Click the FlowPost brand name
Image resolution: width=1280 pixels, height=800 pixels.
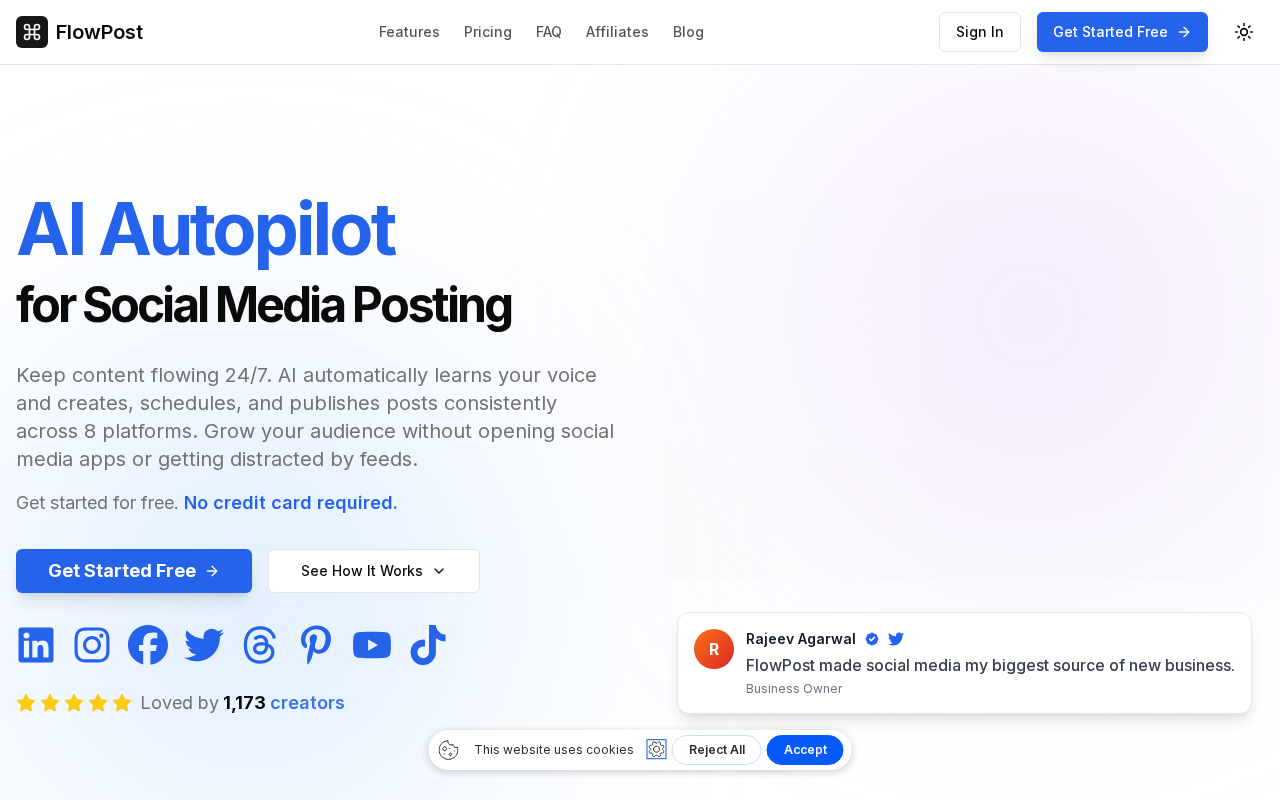click(99, 32)
